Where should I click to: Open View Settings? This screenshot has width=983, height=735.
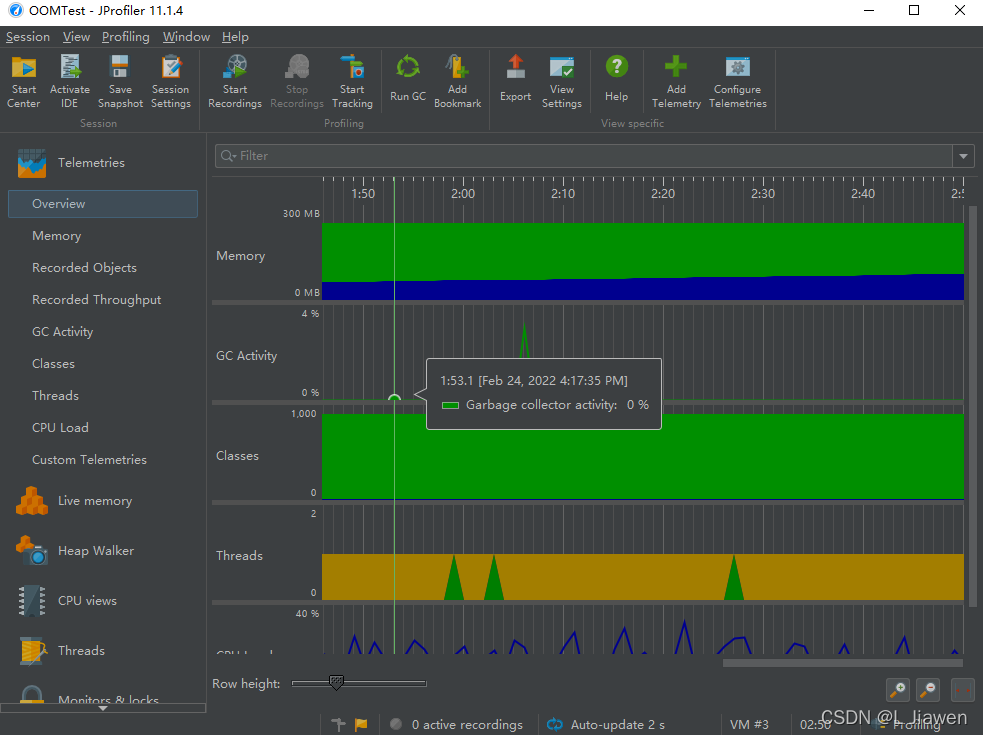pyautogui.click(x=562, y=82)
